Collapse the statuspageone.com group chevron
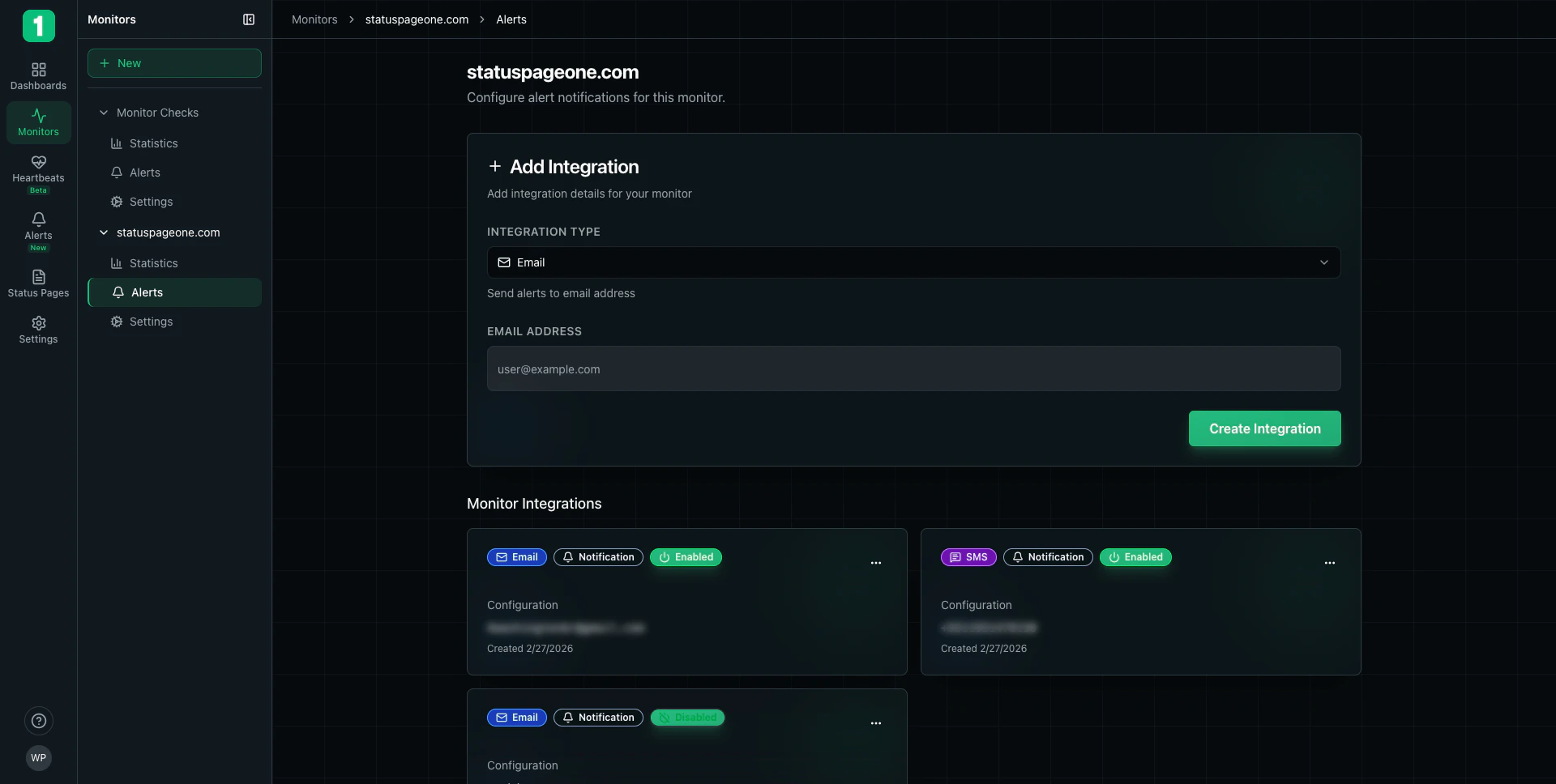1556x784 pixels. click(104, 232)
